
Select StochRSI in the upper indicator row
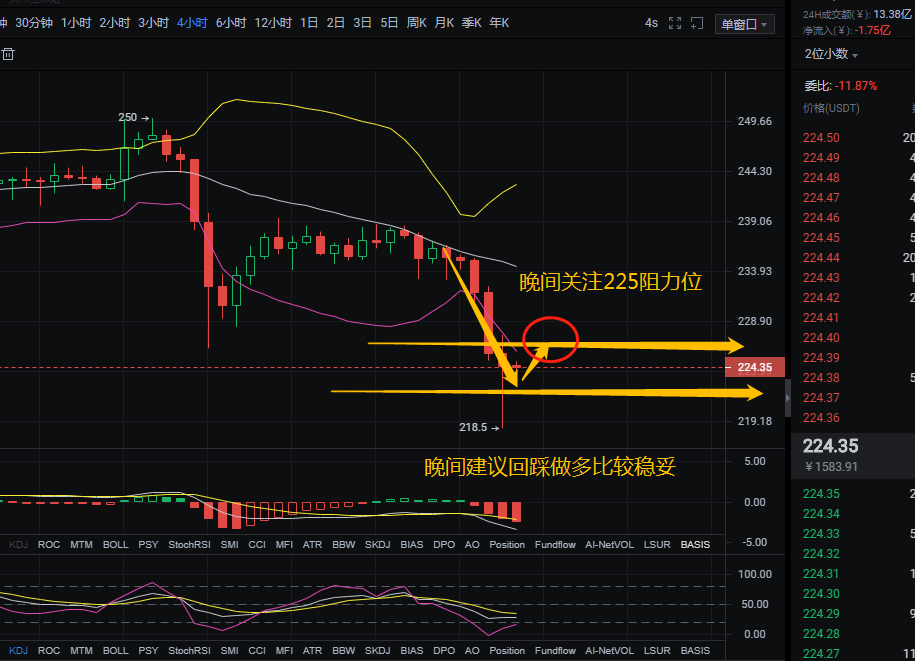pos(189,544)
